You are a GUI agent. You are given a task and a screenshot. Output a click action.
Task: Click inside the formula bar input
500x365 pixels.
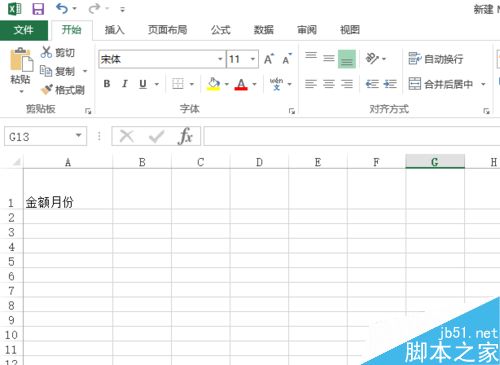[x=352, y=136]
